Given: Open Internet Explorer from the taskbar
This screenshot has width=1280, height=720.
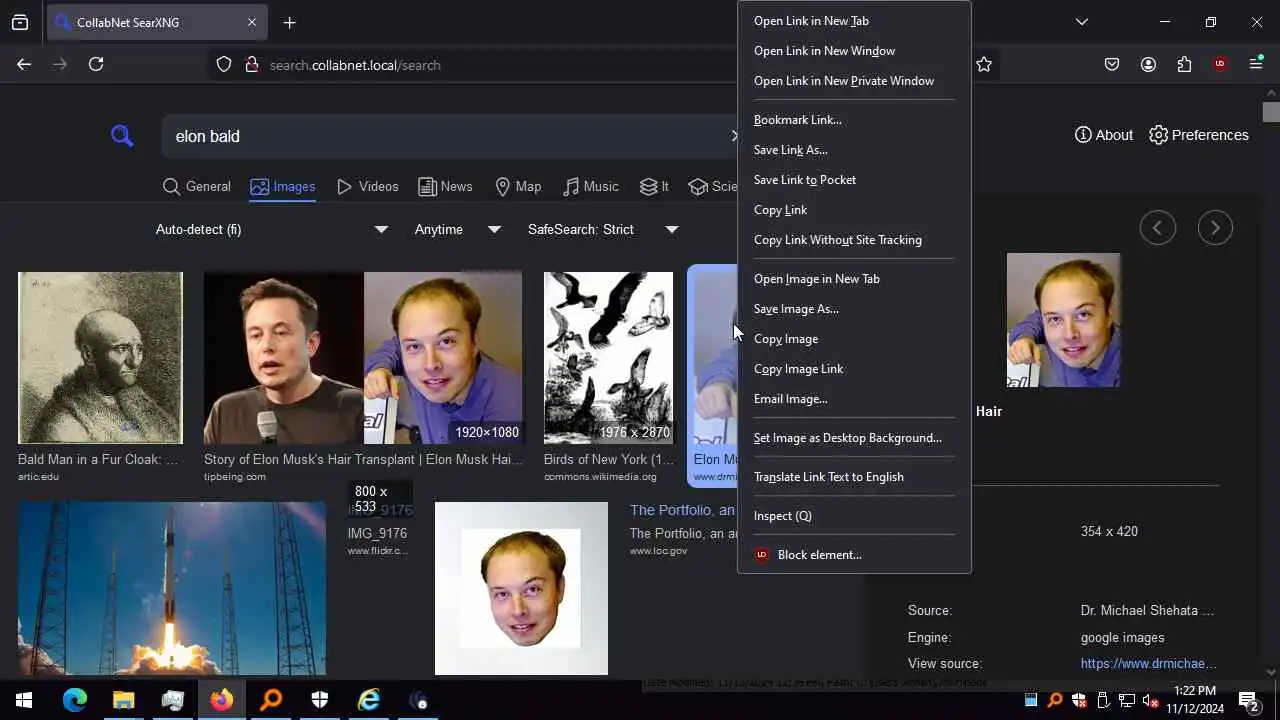Looking at the screenshot, I should 369,700.
